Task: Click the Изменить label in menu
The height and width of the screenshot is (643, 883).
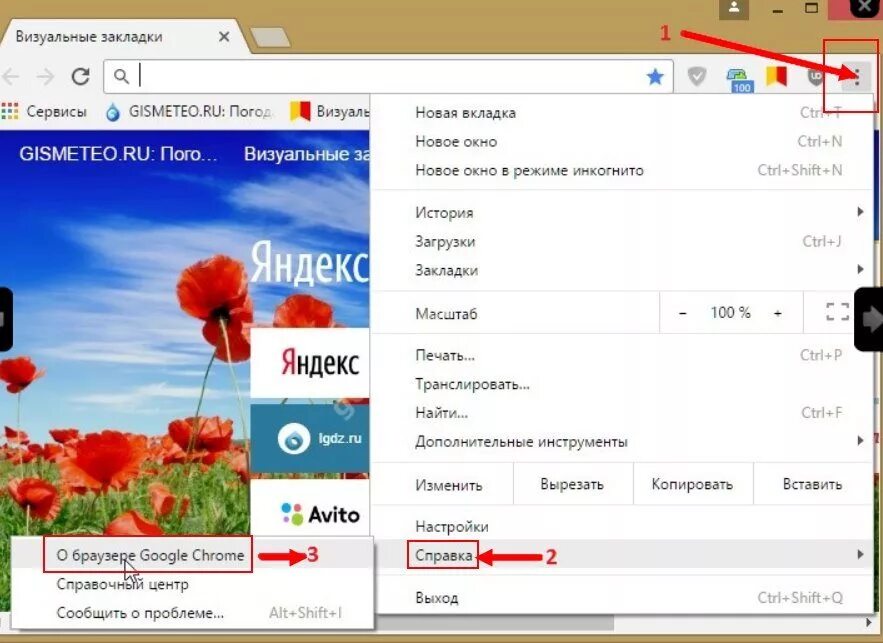Action: click(449, 485)
